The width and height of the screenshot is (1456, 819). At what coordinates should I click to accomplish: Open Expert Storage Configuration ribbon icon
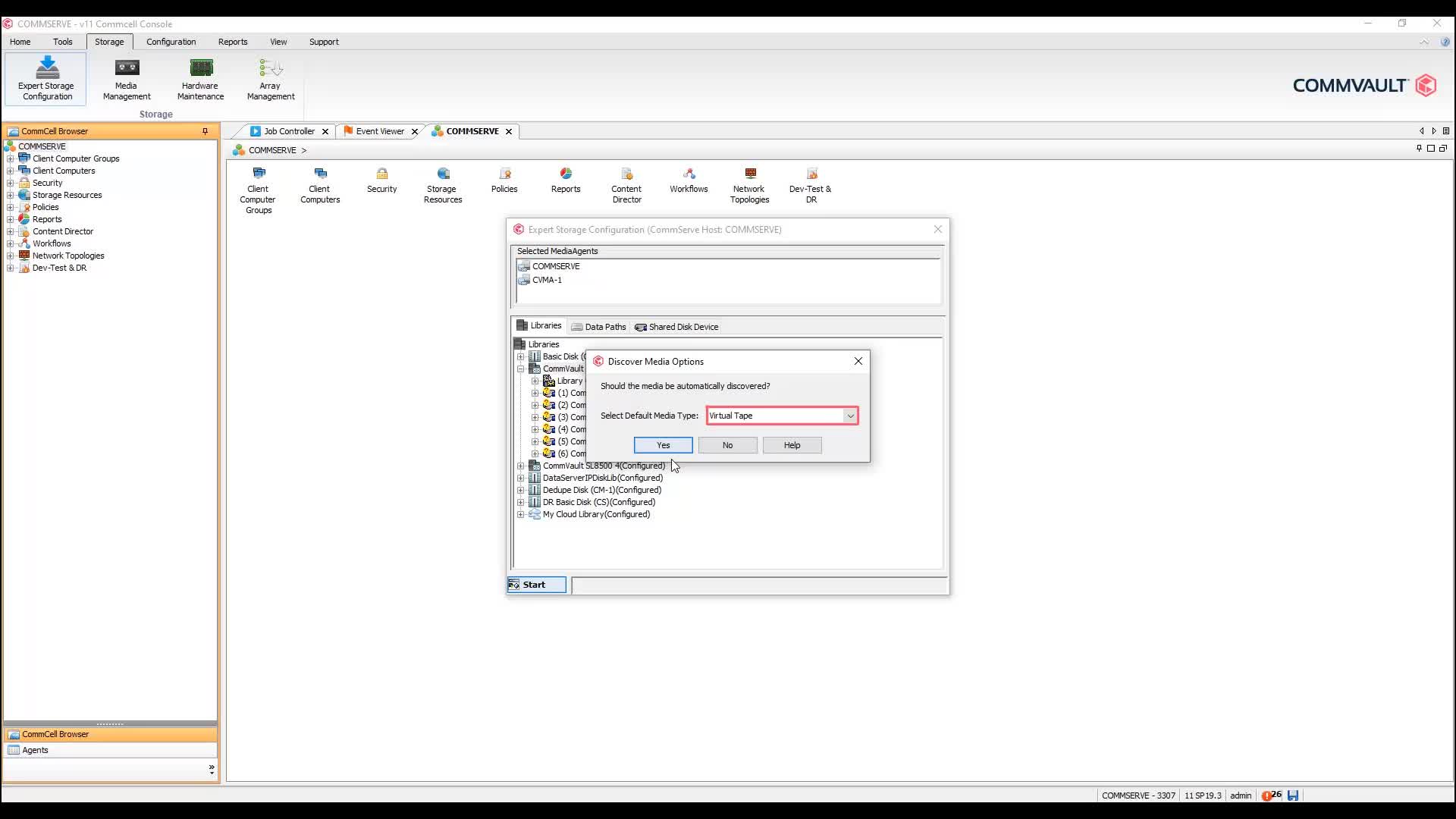(x=46, y=77)
